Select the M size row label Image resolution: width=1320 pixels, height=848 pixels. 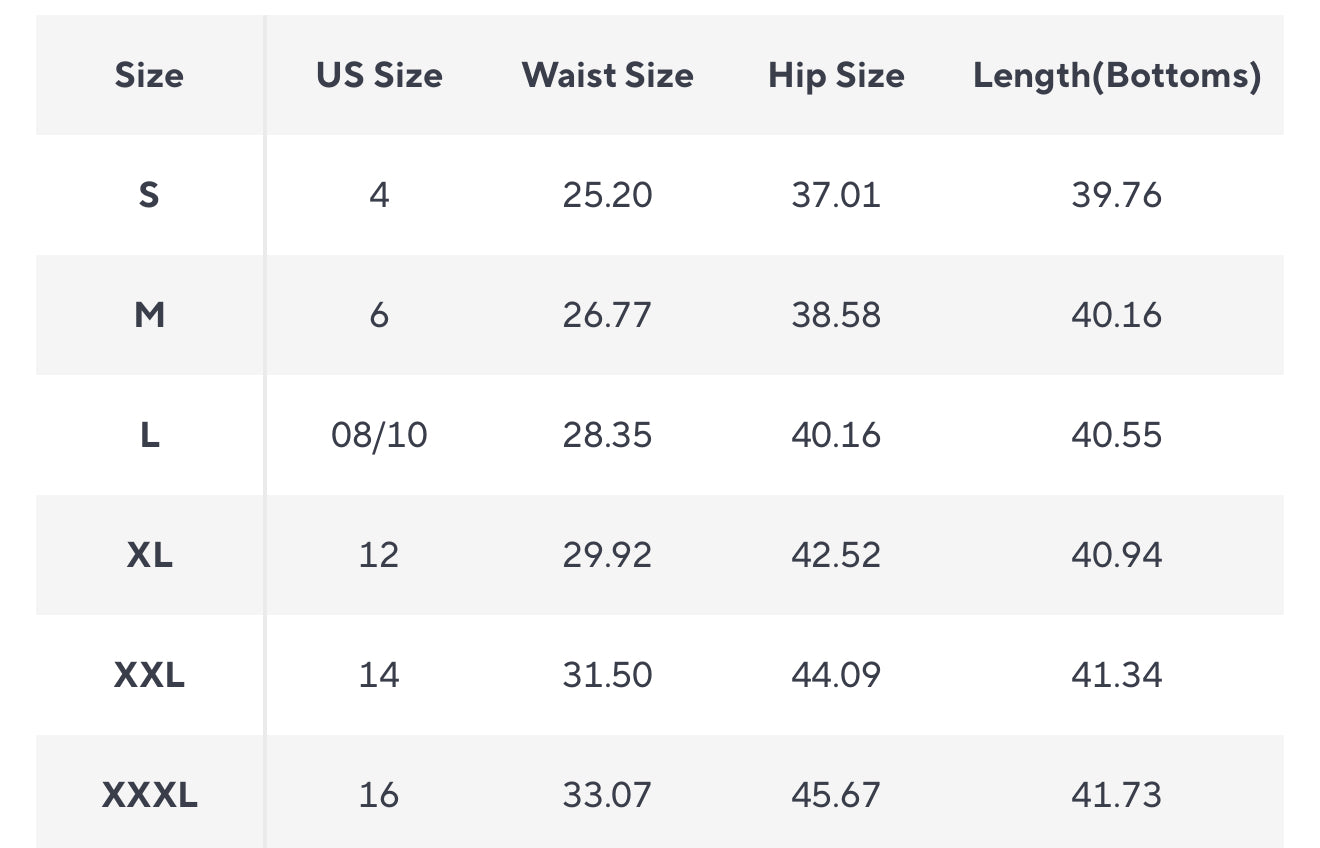click(x=149, y=315)
